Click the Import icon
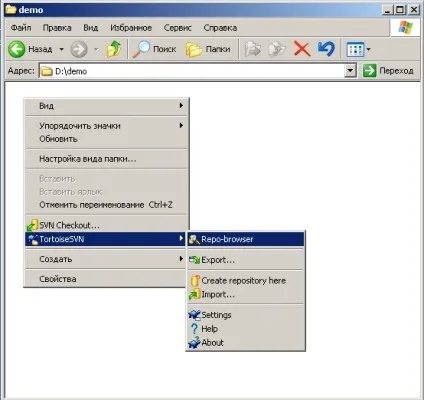 [x=194, y=294]
